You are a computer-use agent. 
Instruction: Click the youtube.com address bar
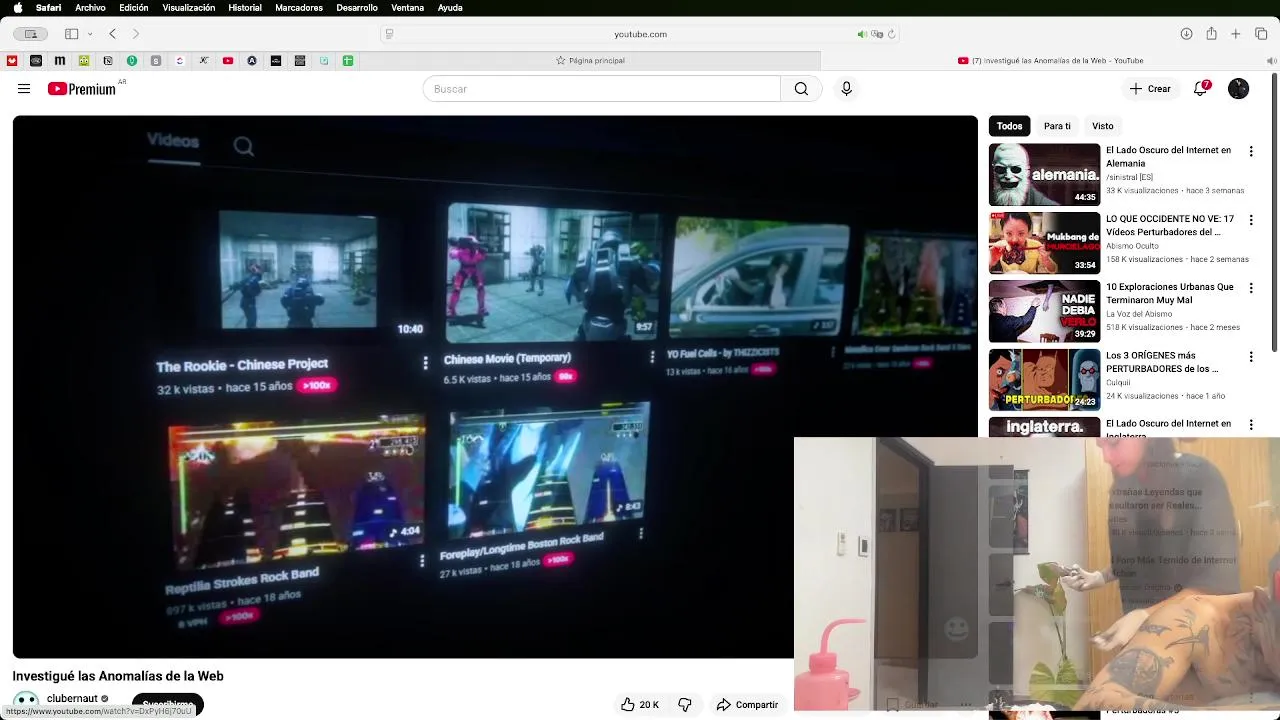coord(640,34)
